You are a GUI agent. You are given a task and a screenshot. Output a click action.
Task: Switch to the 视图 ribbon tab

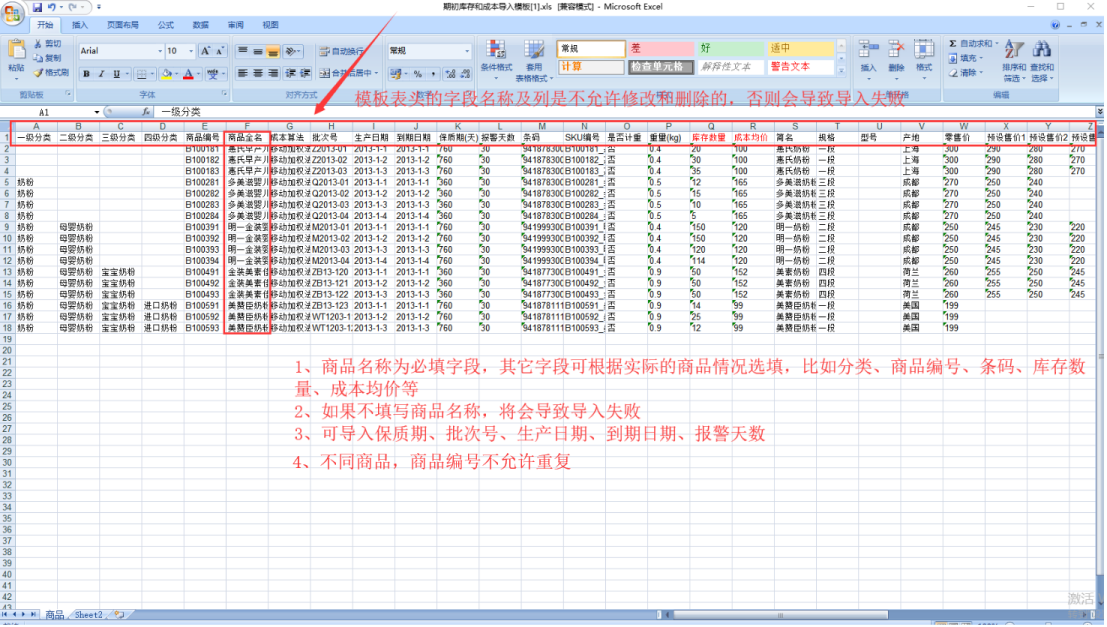click(x=270, y=25)
